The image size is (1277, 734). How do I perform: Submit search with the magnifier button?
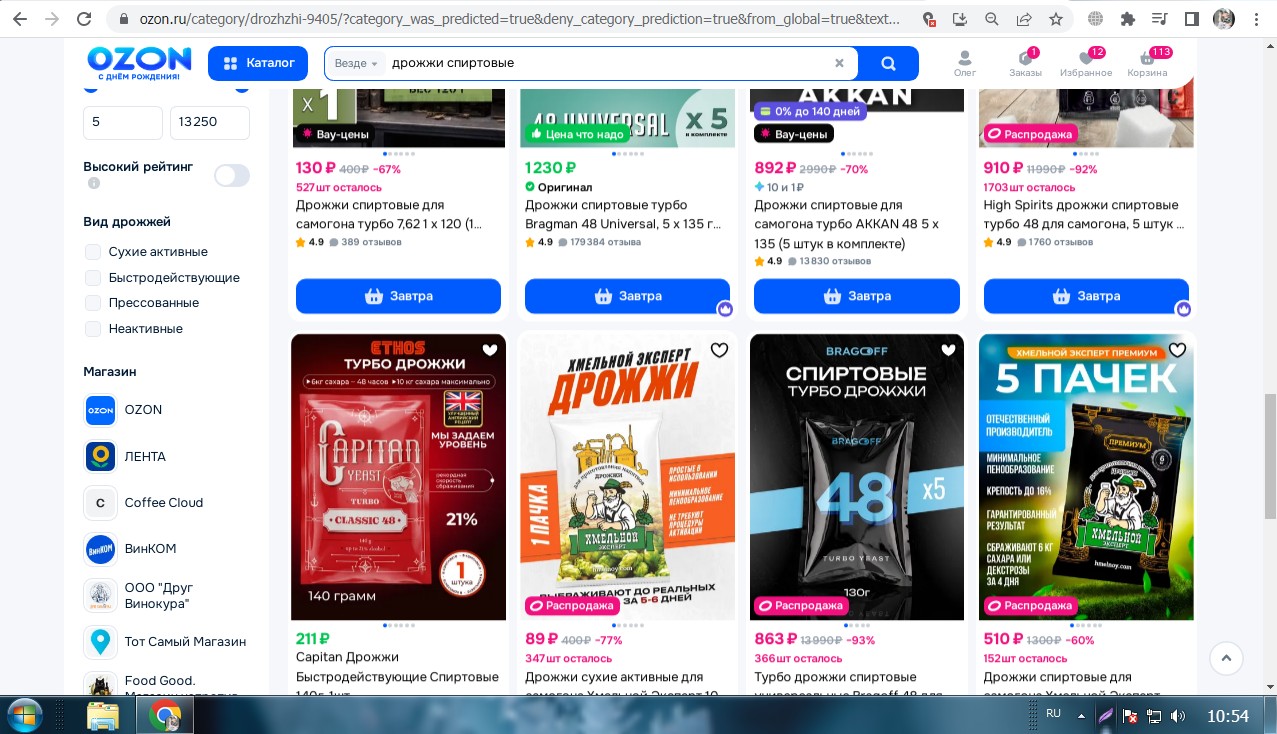point(888,63)
